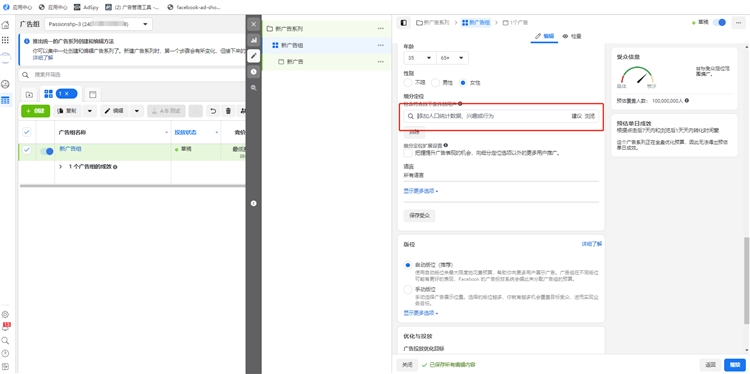
Task: Open the notifications icon with red badge
Action: pos(6,327)
